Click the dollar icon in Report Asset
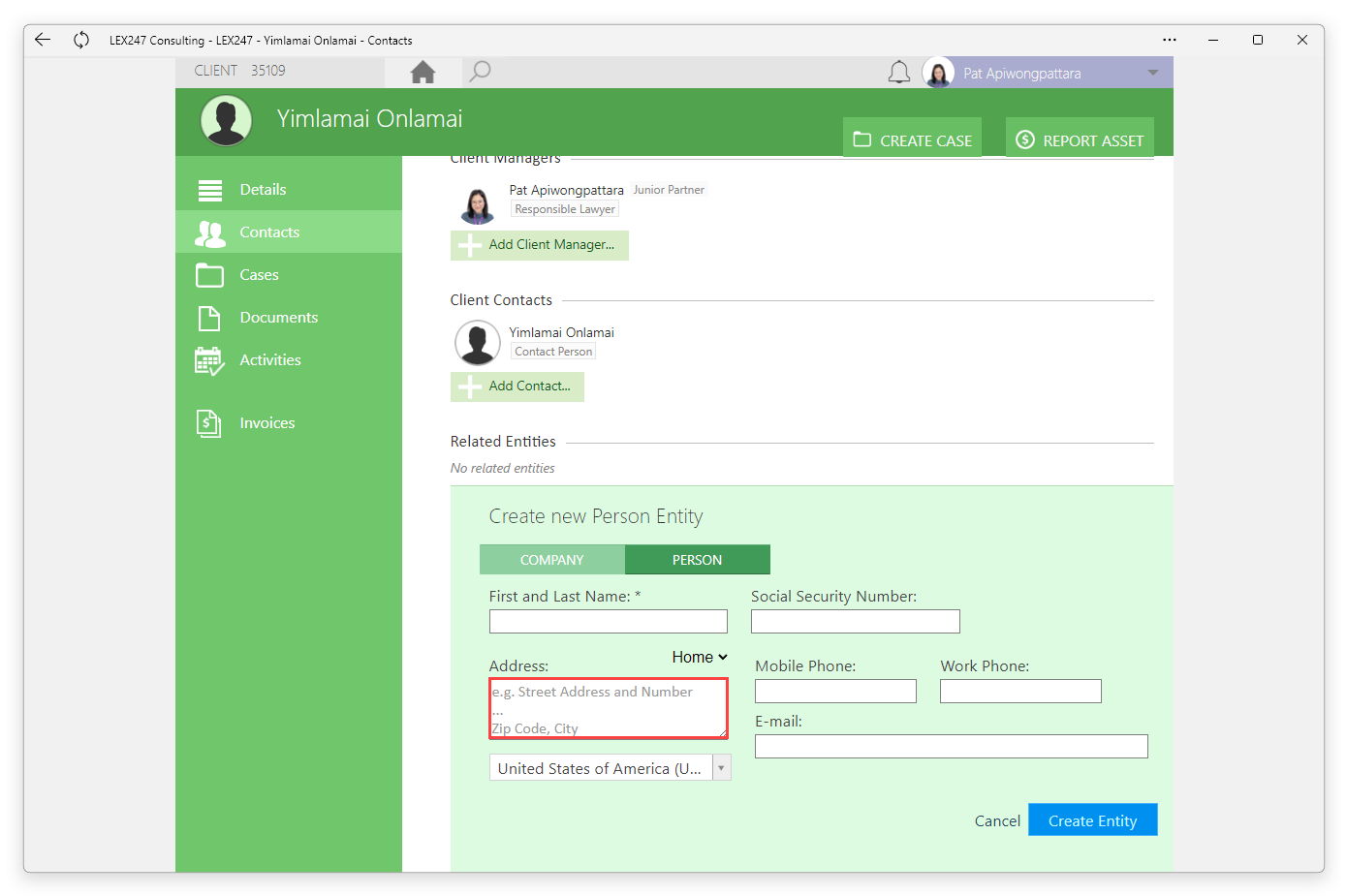Image resolution: width=1347 pixels, height=896 pixels. [1025, 139]
